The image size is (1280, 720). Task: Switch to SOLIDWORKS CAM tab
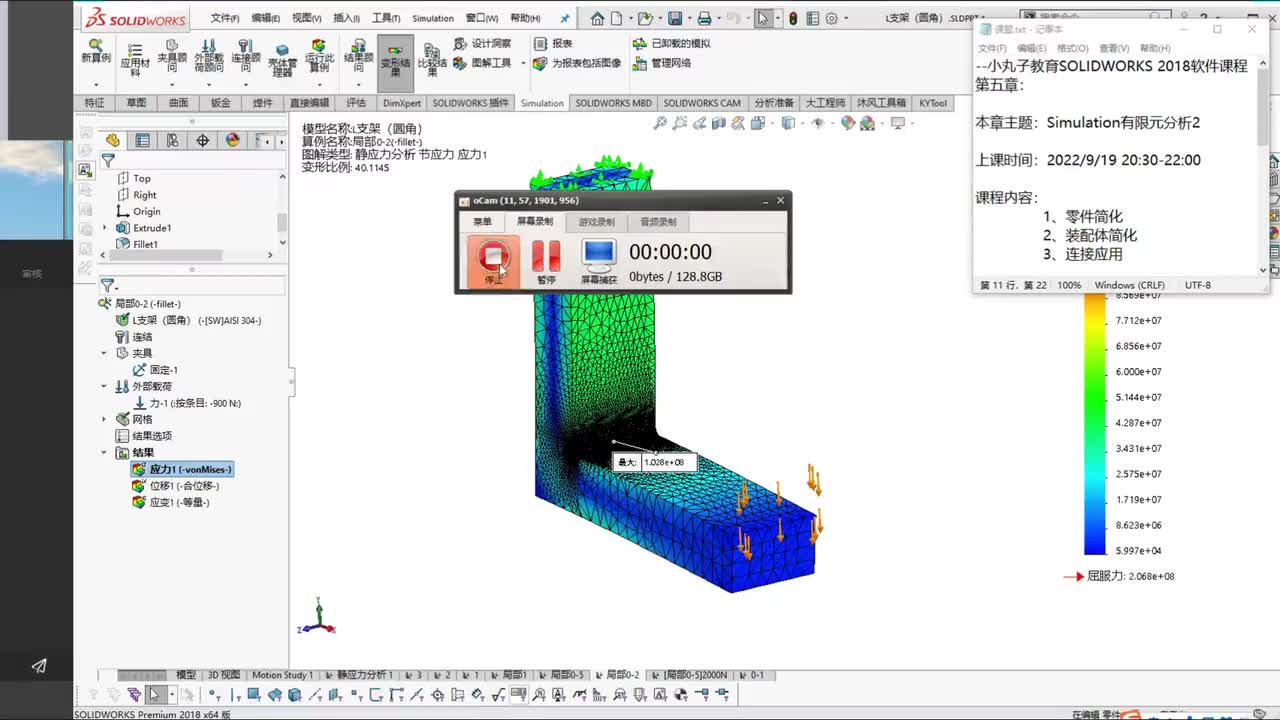tap(702, 103)
